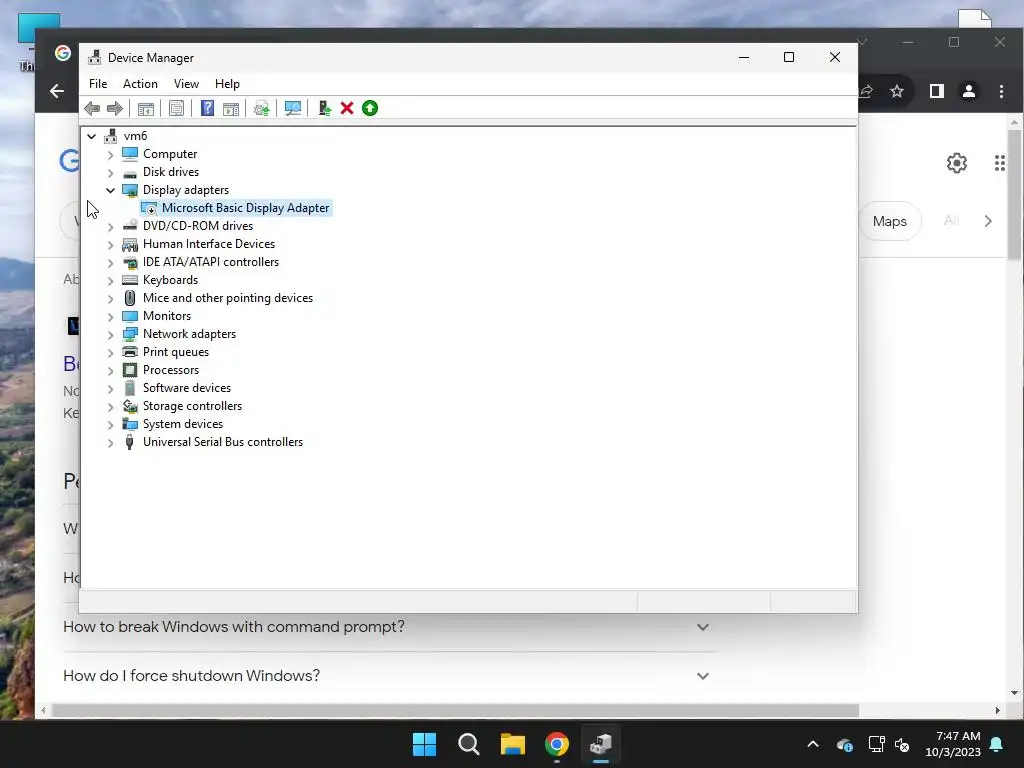Click Chrome's vertical scrollbar thumb
Image resolution: width=1024 pixels, height=768 pixels.
(1014, 195)
